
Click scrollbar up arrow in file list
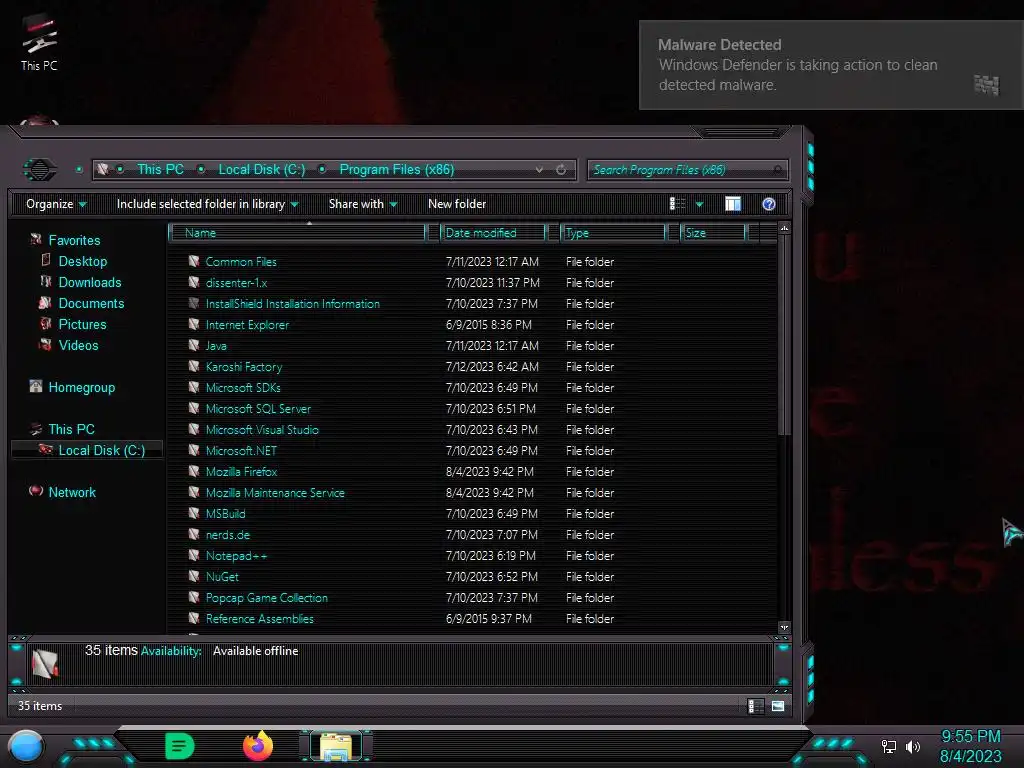pyautogui.click(x=784, y=229)
